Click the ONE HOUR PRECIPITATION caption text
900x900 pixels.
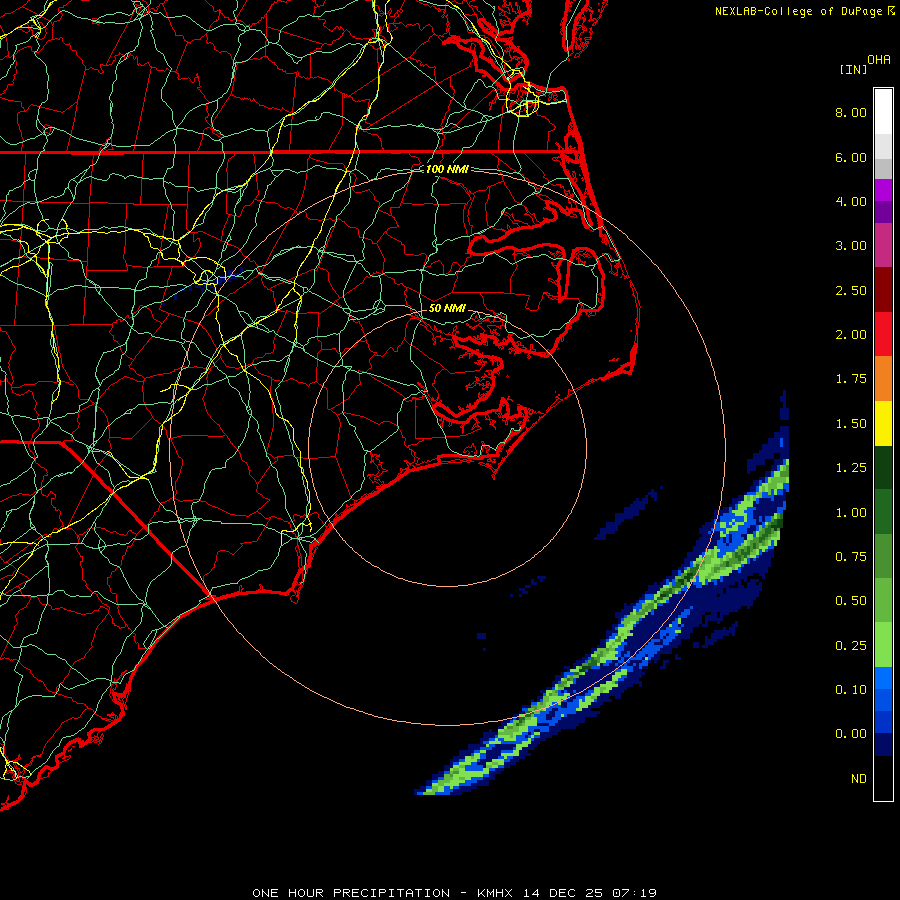[351, 893]
